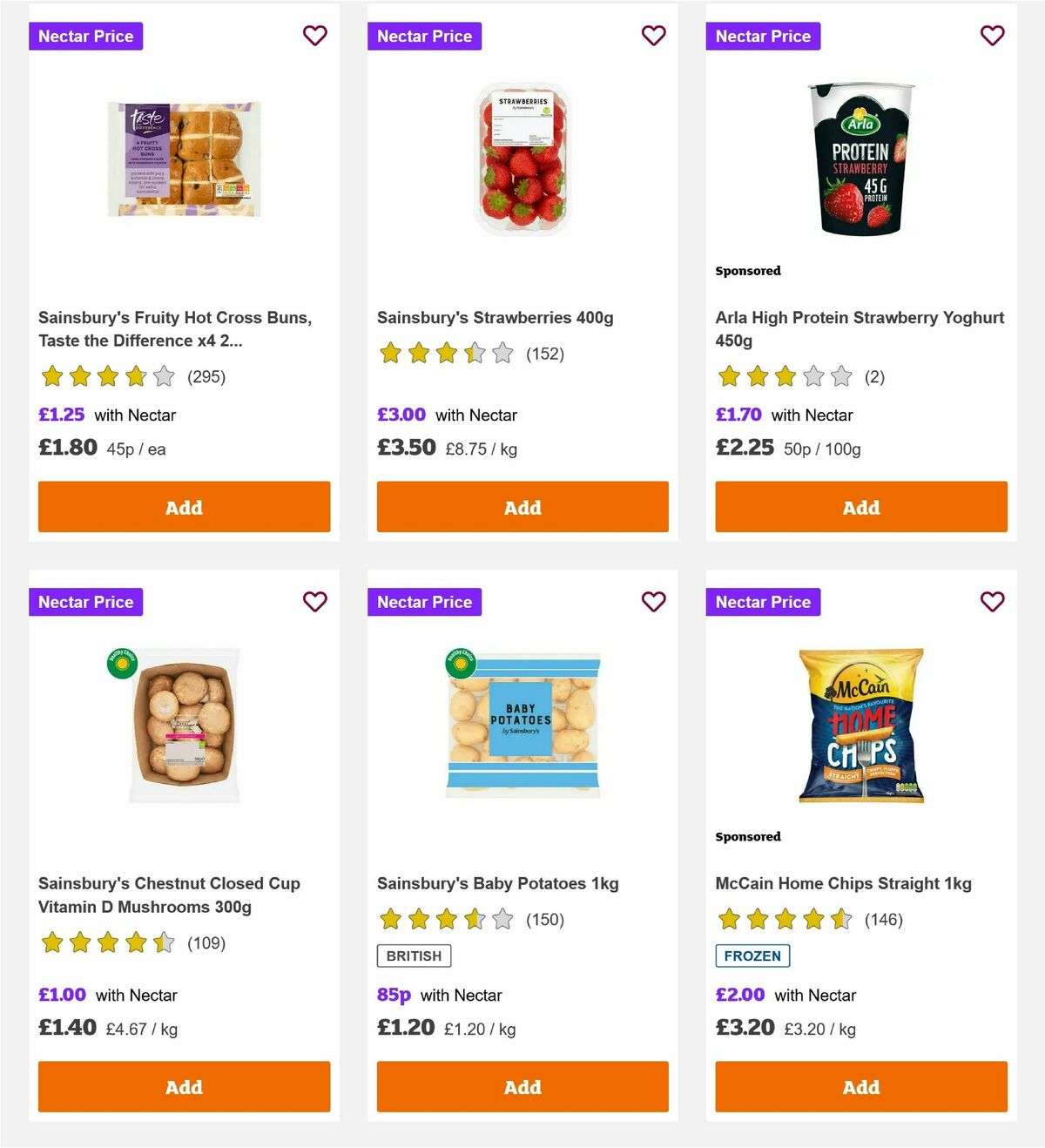Add Sainsbury's Strawberries 400g to basket
The image size is (1045, 1148).
(x=522, y=507)
